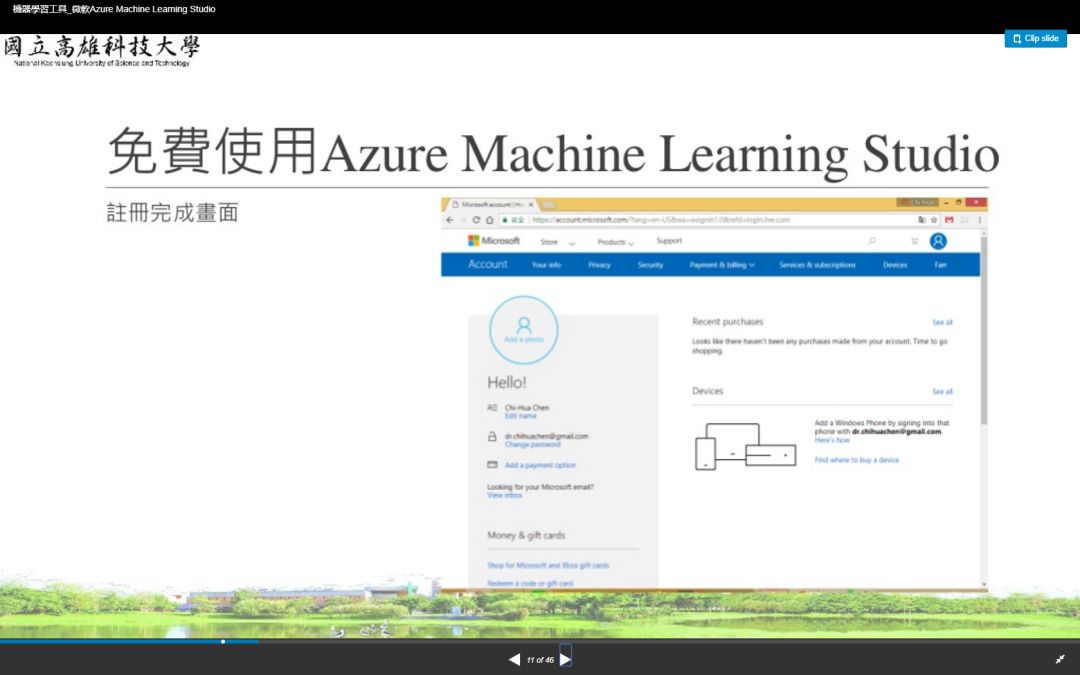
Task: Click the Add a payment option link
Action: (x=540, y=465)
